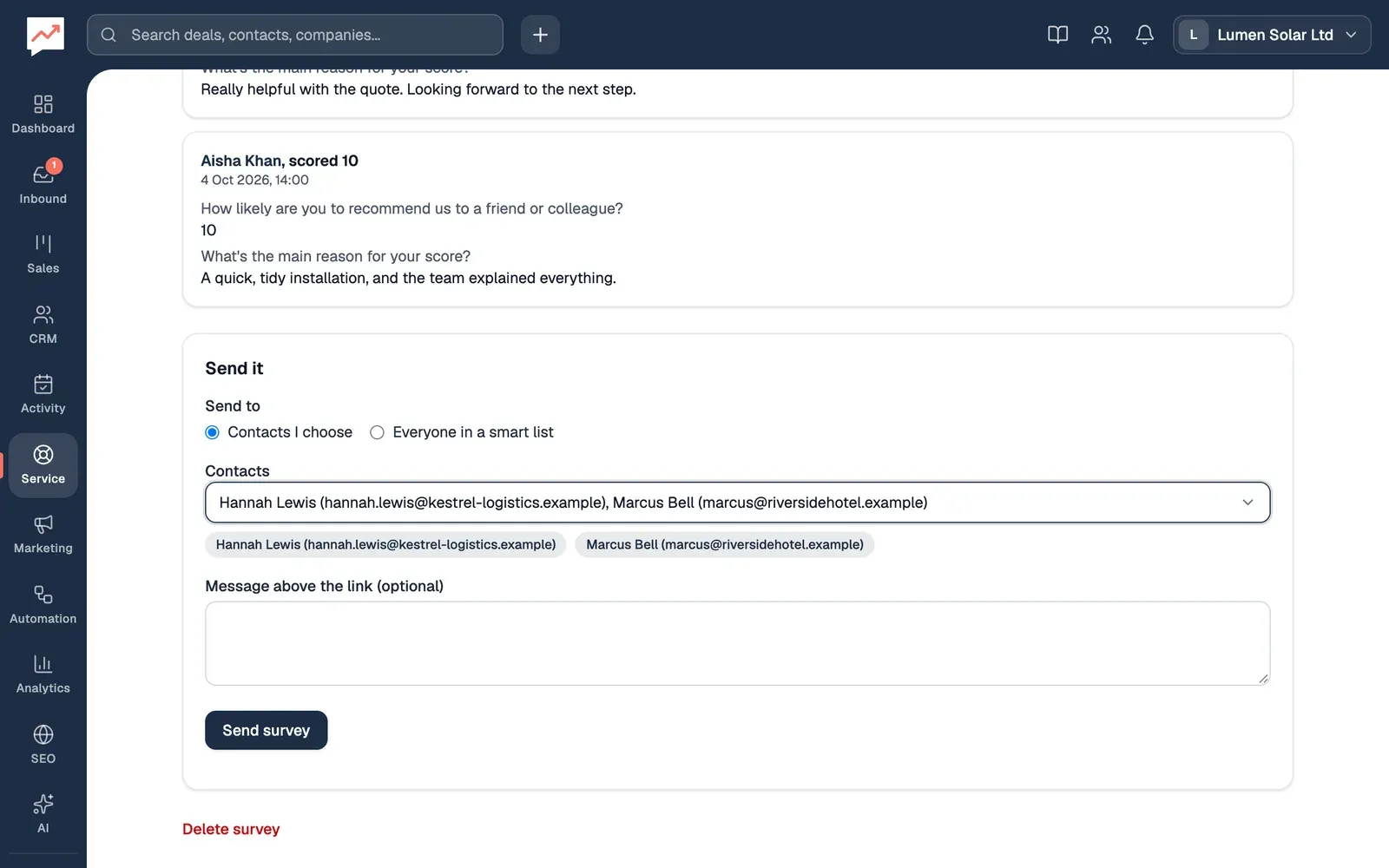Open the Activity calendar section
This screenshot has width=1389, height=868.
43,395
